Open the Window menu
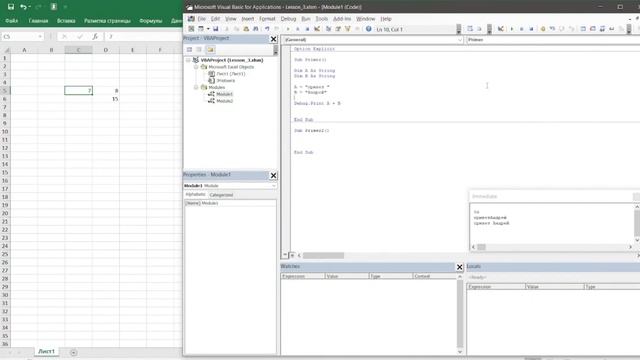 pyautogui.click(x=366, y=19)
